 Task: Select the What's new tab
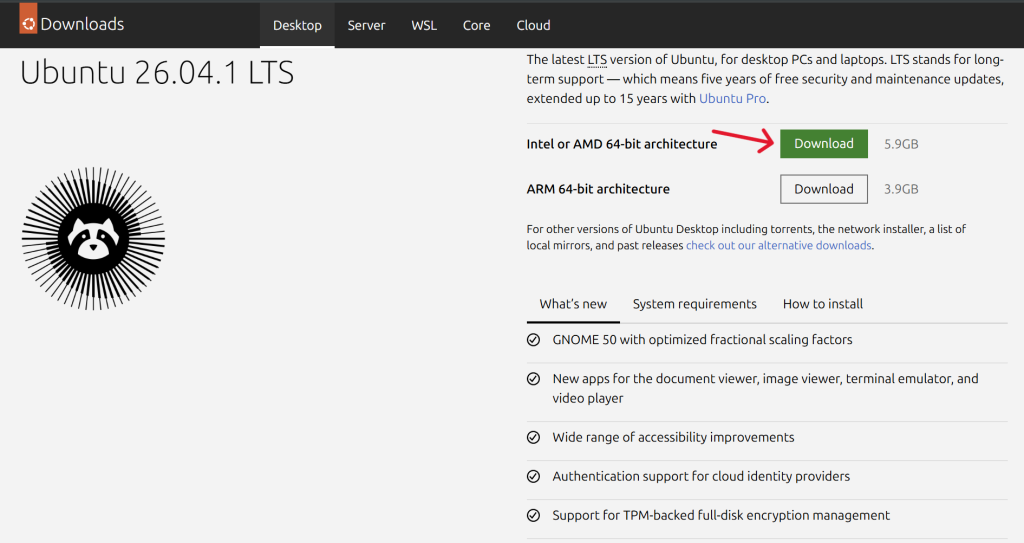[573, 304]
